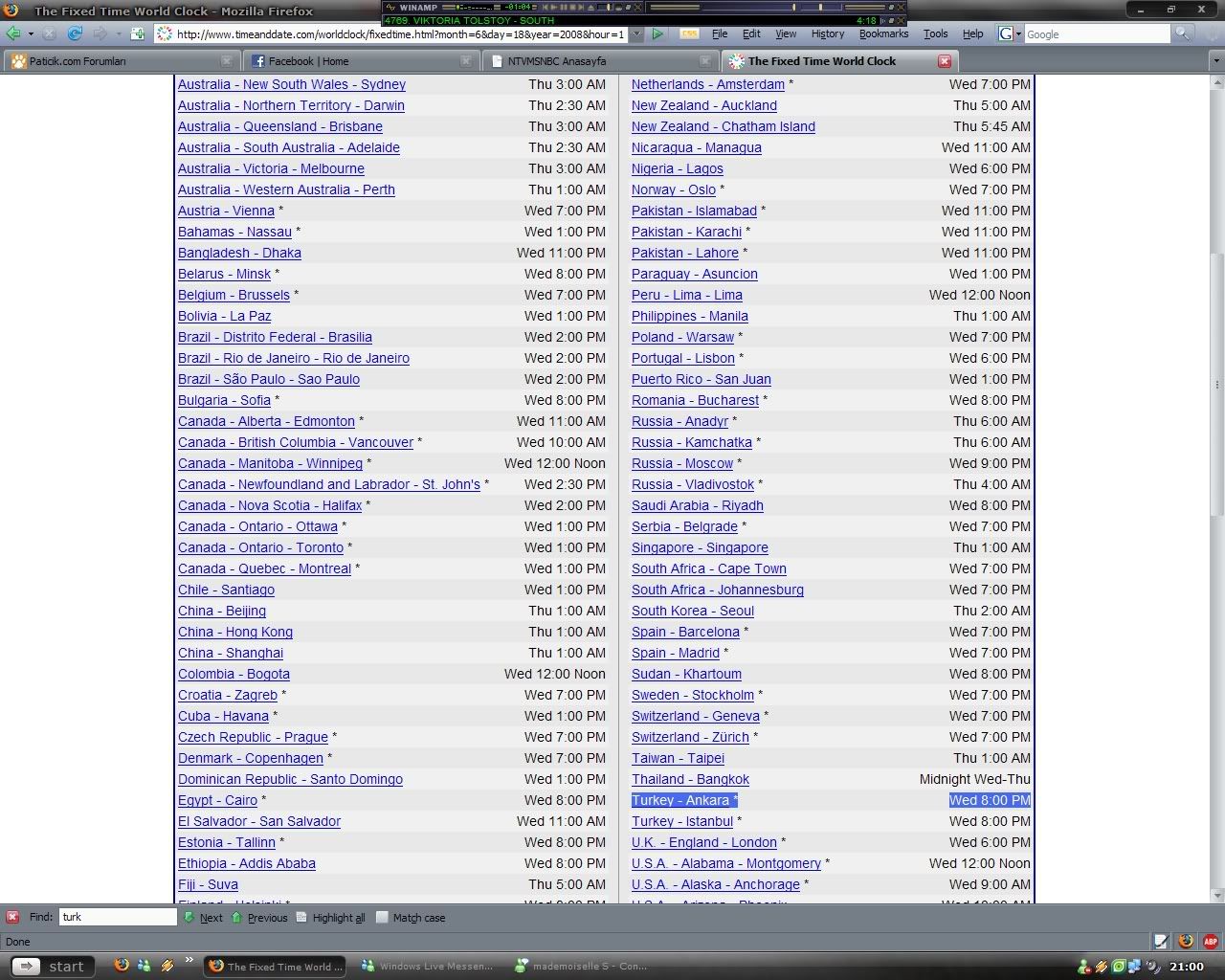Click the search magnifier icon beside Google box
1225x980 pixels.
click(x=1183, y=33)
